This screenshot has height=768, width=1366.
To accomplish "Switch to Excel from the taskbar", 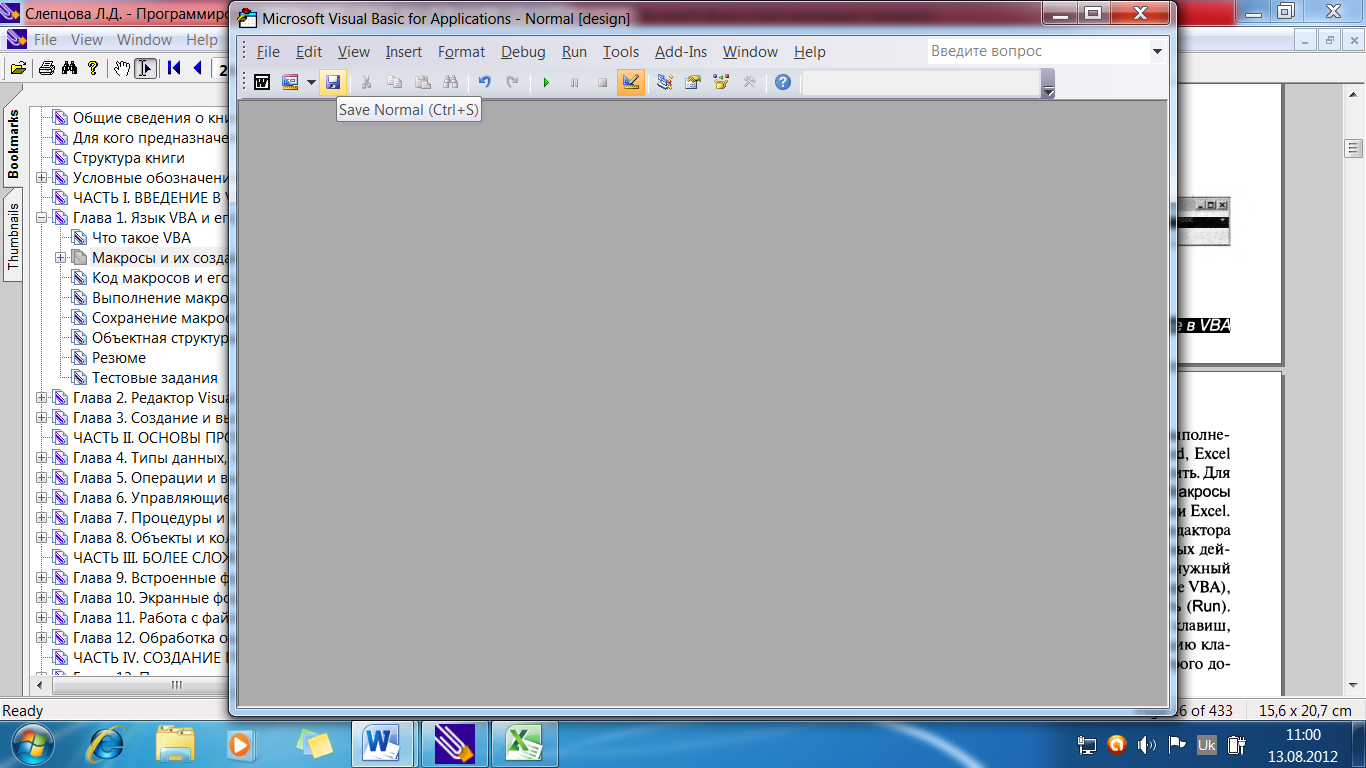I will point(522,744).
